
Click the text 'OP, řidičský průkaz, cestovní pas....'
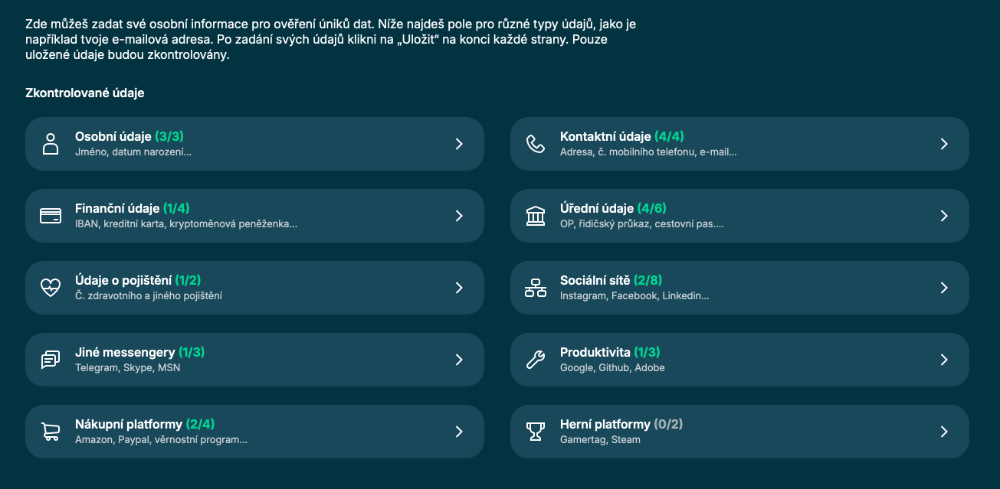pyautogui.click(x=642, y=224)
